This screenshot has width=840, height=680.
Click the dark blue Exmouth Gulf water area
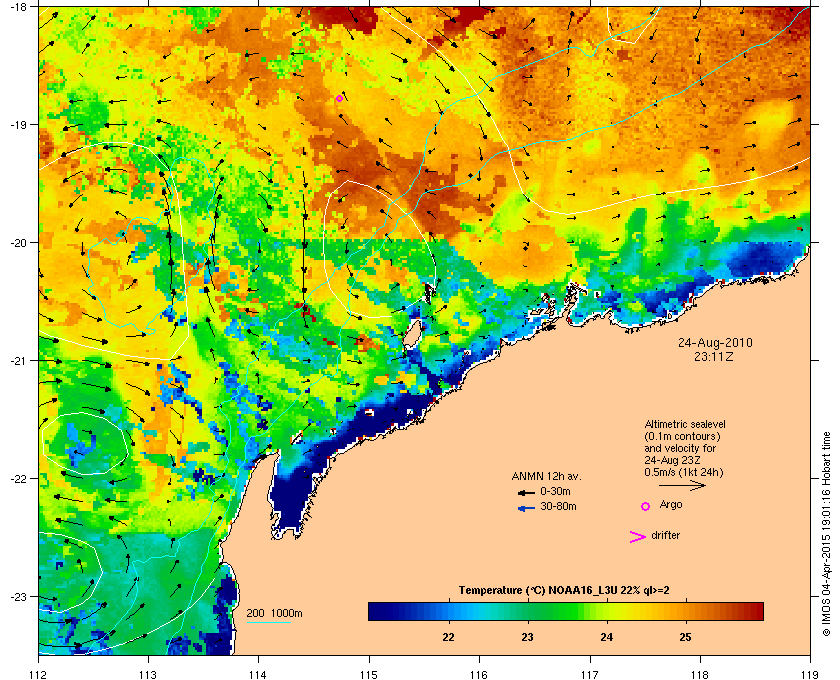click(x=289, y=496)
